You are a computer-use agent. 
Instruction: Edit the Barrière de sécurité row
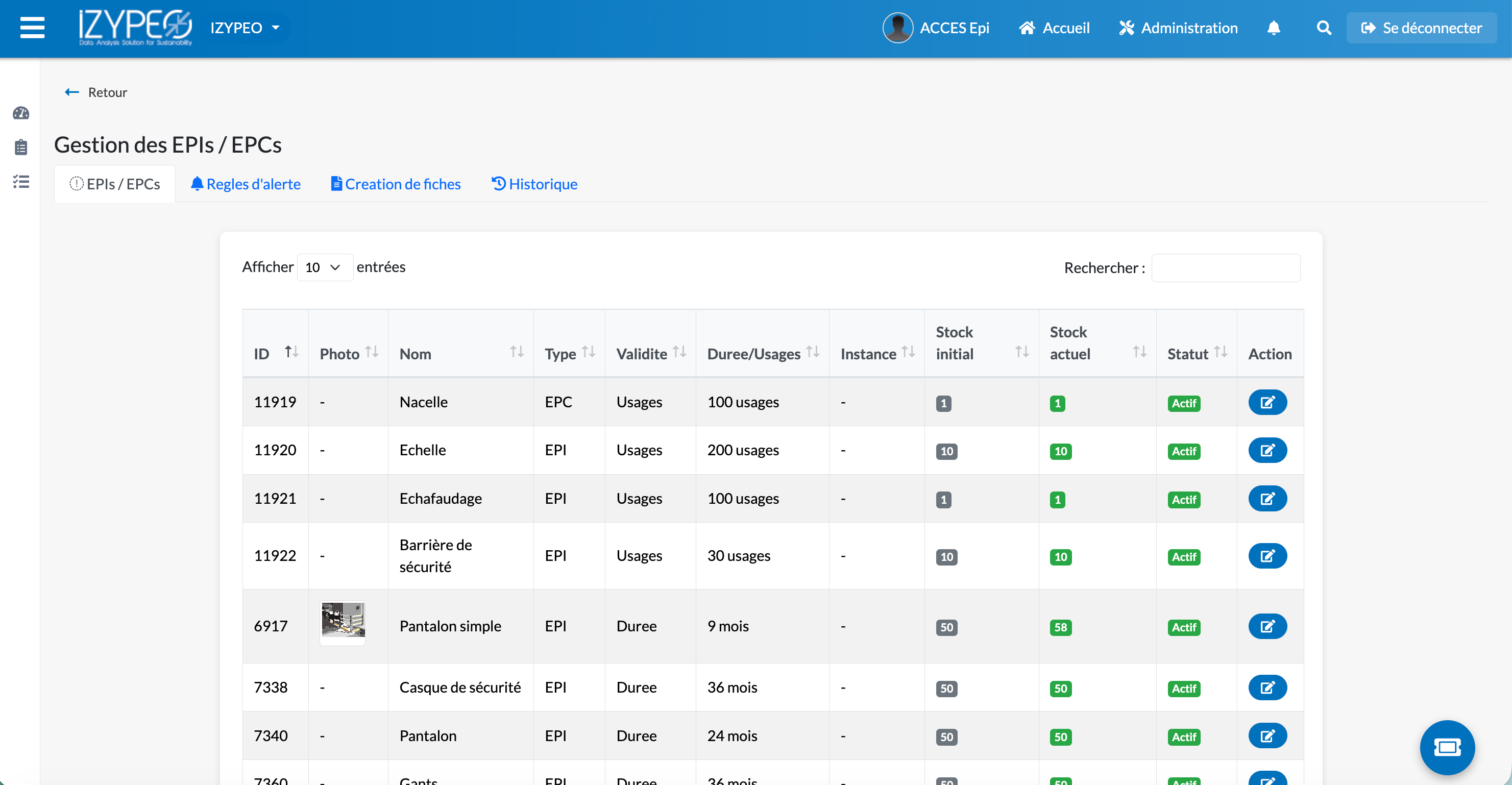[x=1267, y=556]
